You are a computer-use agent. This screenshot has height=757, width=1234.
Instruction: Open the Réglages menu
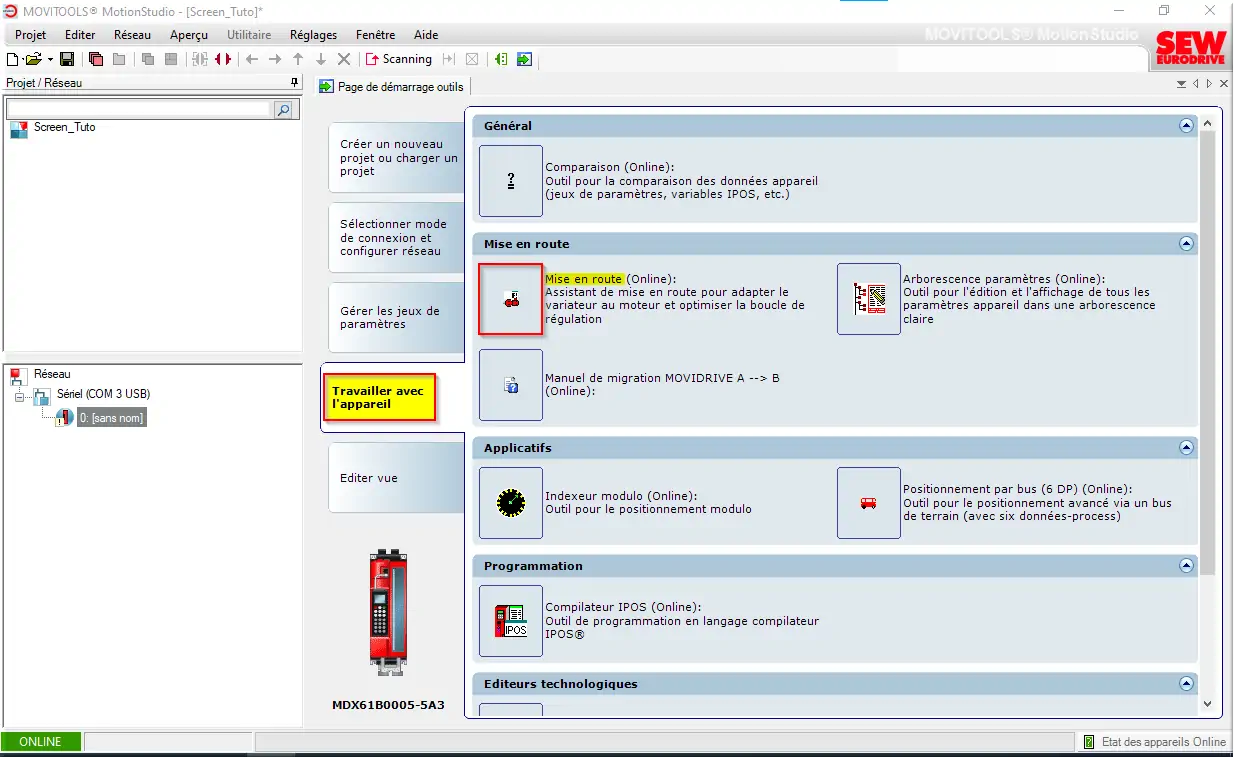click(x=314, y=35)
